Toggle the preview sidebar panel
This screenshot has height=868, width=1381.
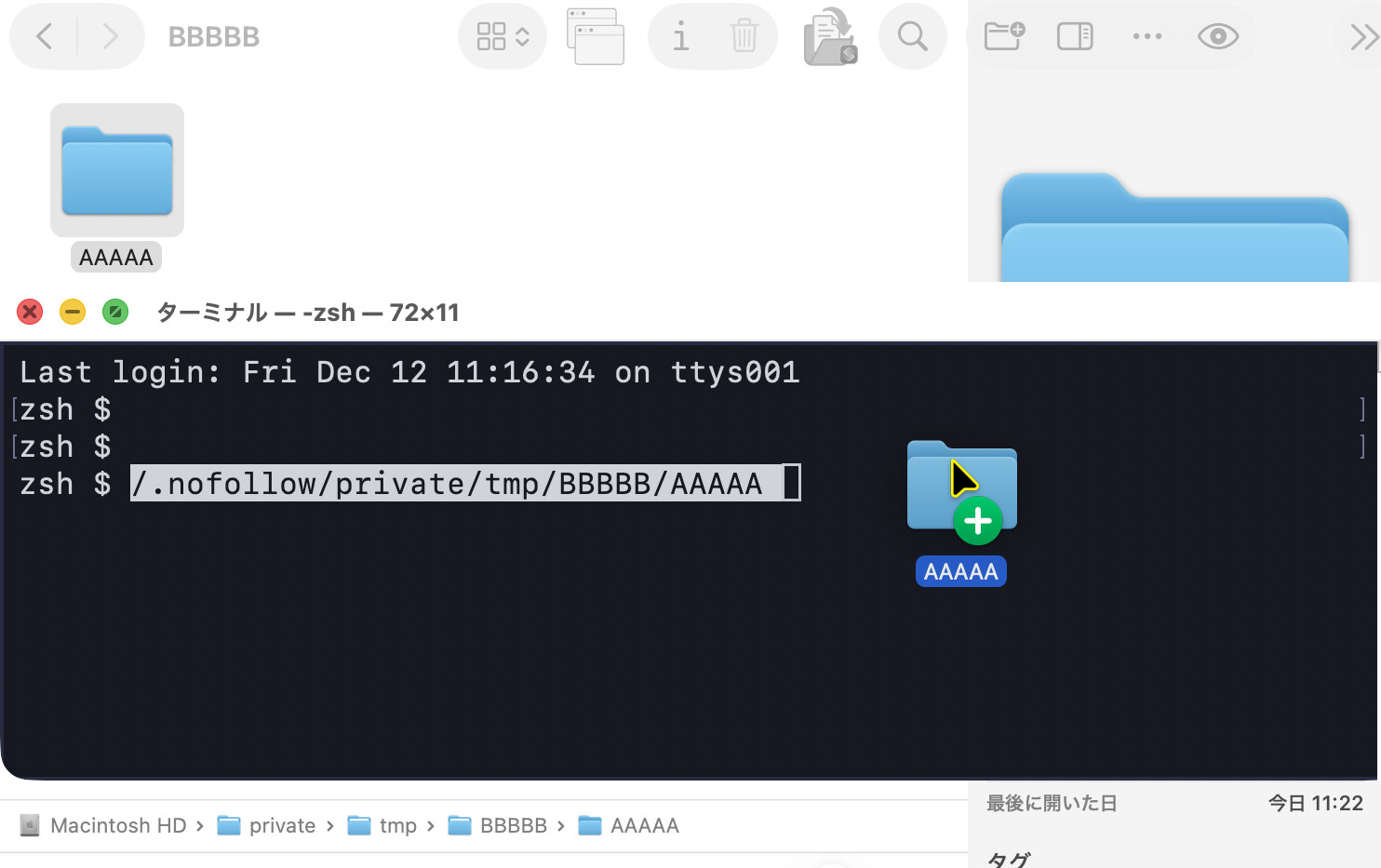coord(1075,36)
